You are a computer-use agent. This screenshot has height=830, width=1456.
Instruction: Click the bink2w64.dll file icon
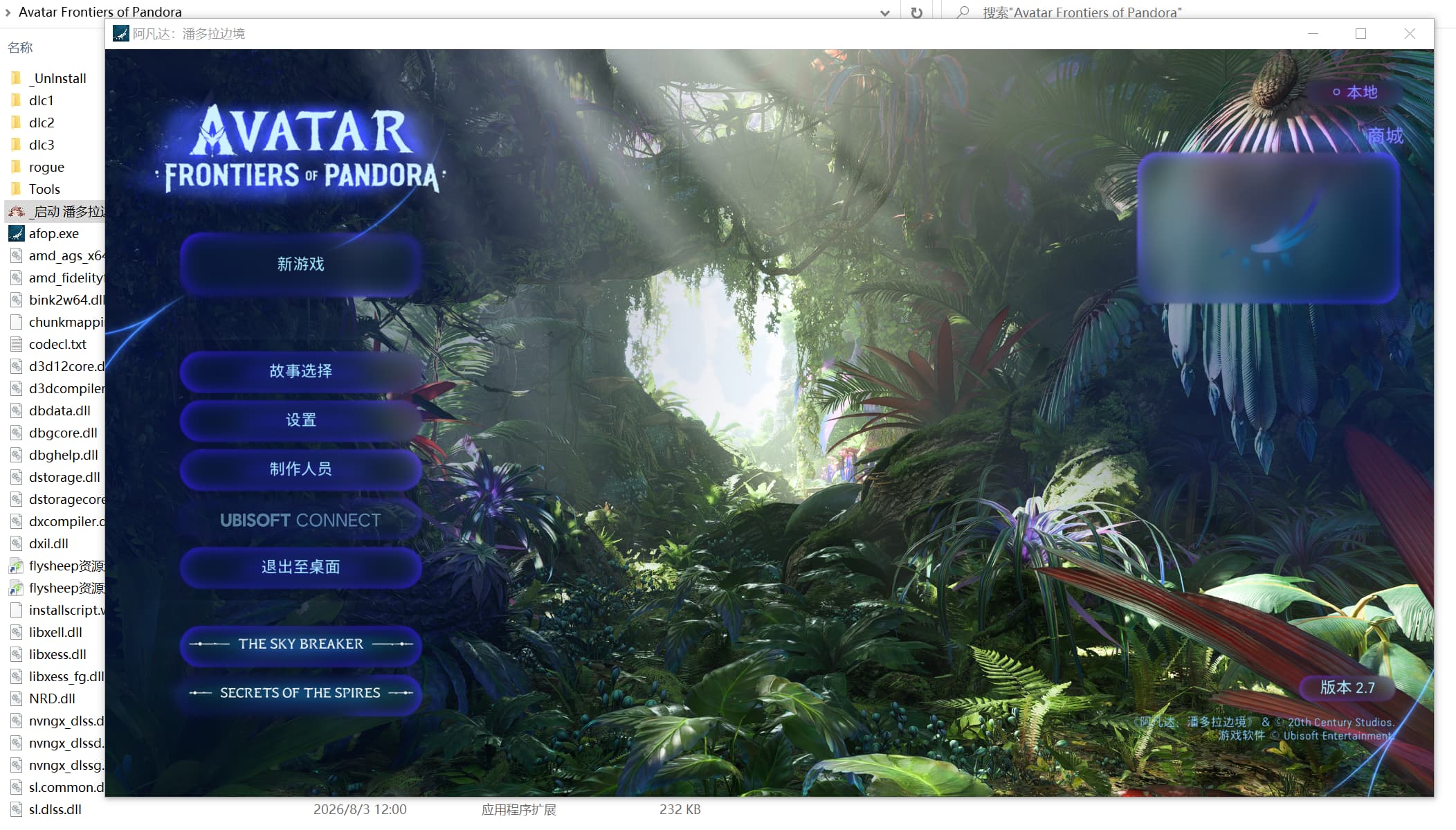coord(17,300)
